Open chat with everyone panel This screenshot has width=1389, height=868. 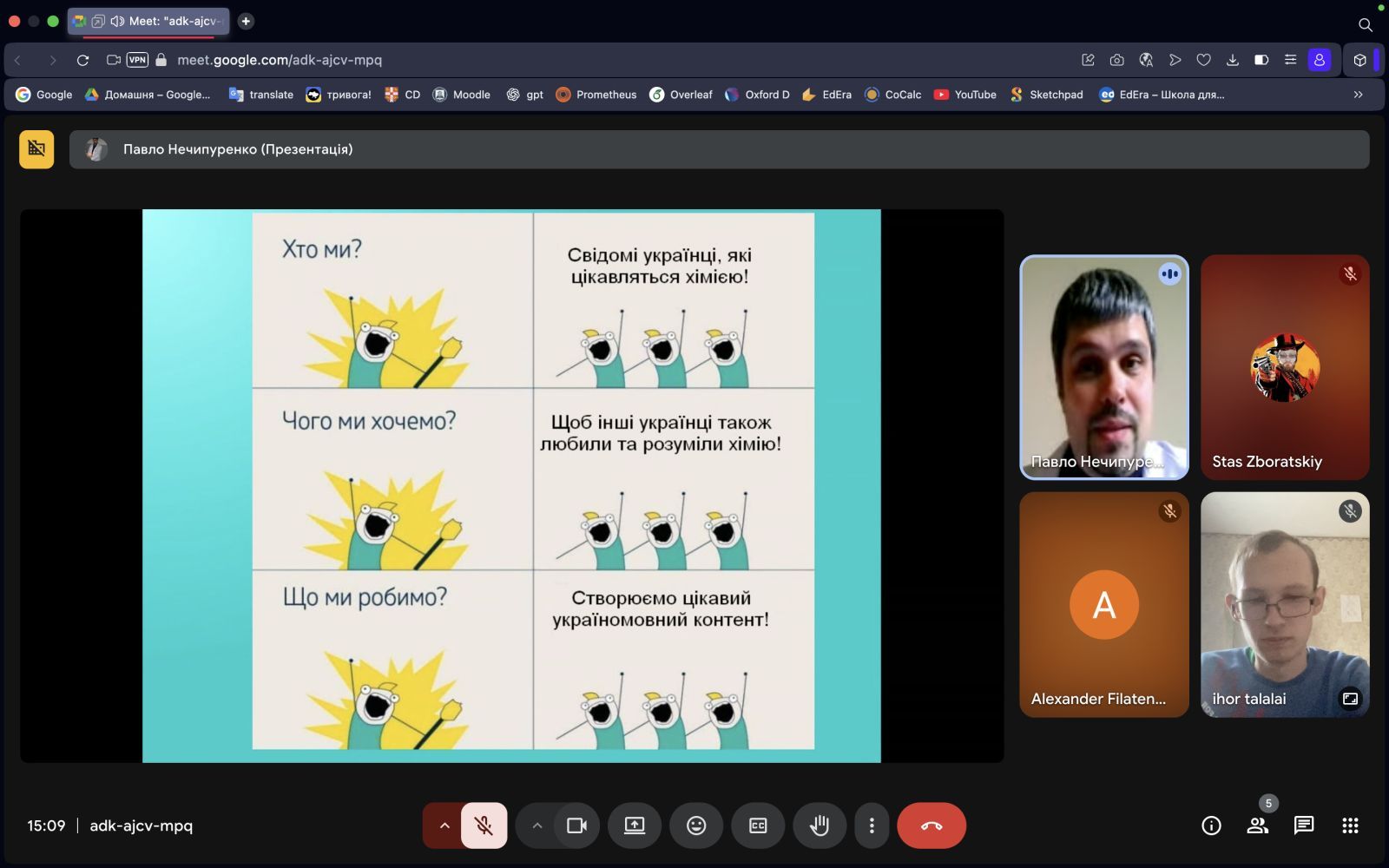point(1303,825)
